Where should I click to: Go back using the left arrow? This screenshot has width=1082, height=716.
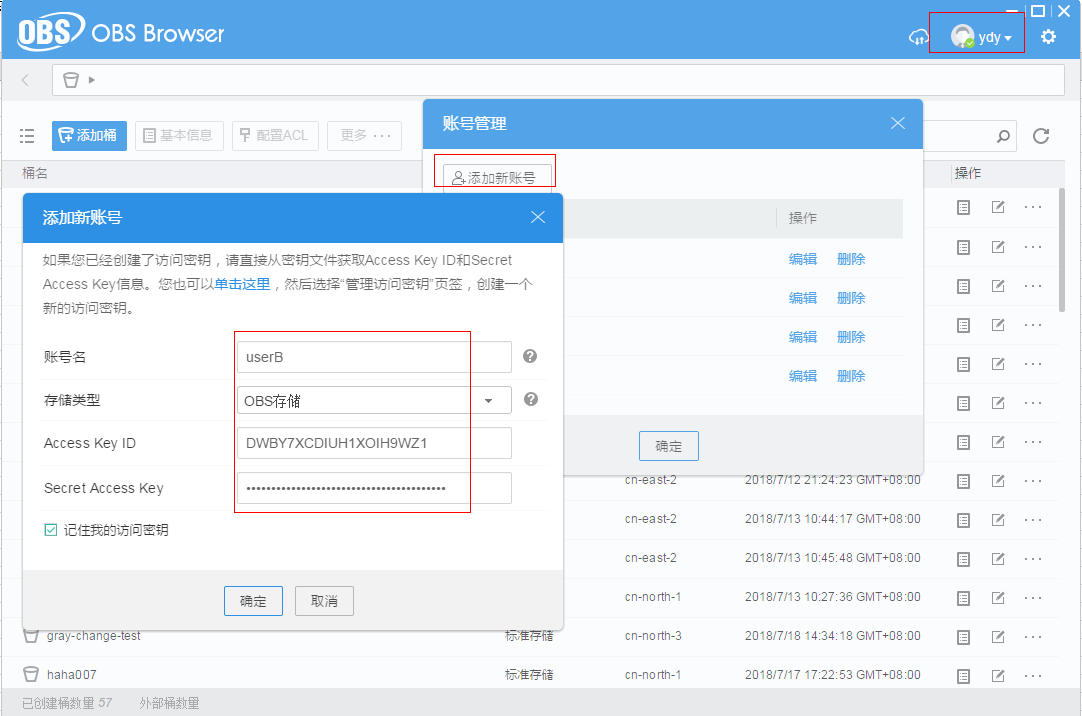pos(26,80)
